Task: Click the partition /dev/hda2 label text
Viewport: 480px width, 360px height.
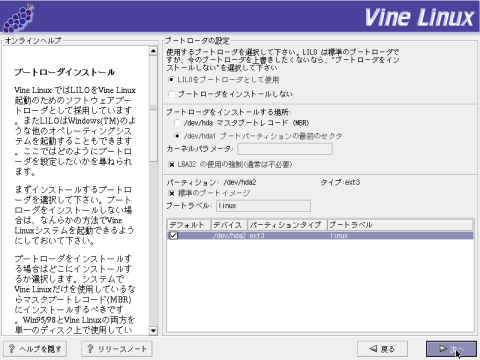Action: coord(211,182)
